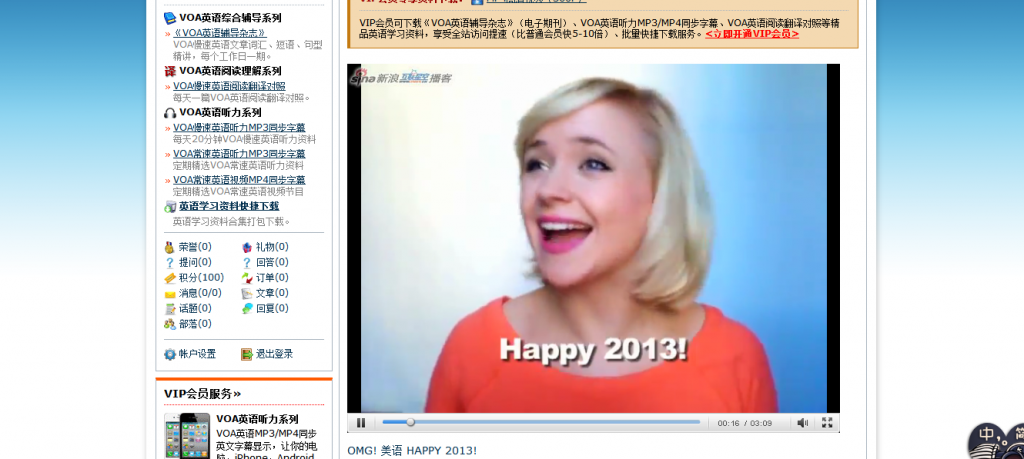Image resolution: width=1024 pixels, height=459 pixels.
Task: Click the download icon beside 英语学习资料快捷下载
Action: tap(170, 207)
